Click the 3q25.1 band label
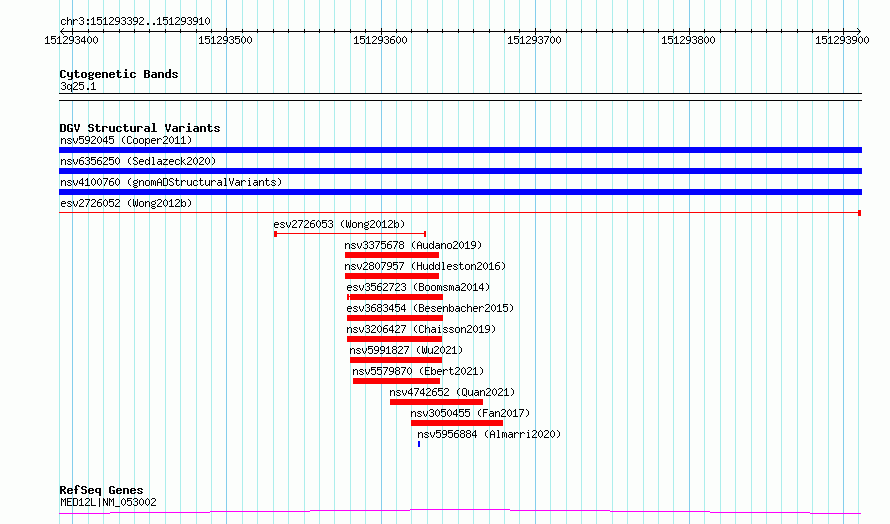 [x=78, y=86]
